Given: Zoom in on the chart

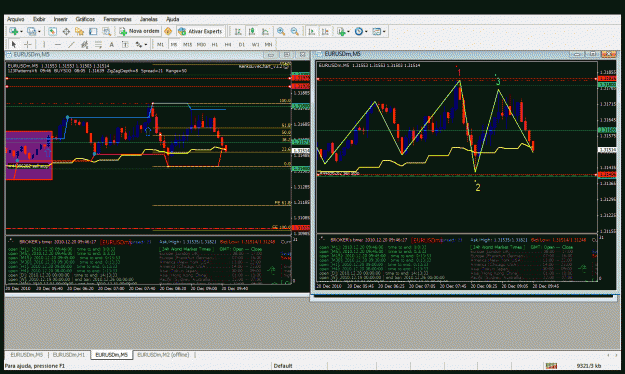Looking at the screenshot, I should coord(281,31).
